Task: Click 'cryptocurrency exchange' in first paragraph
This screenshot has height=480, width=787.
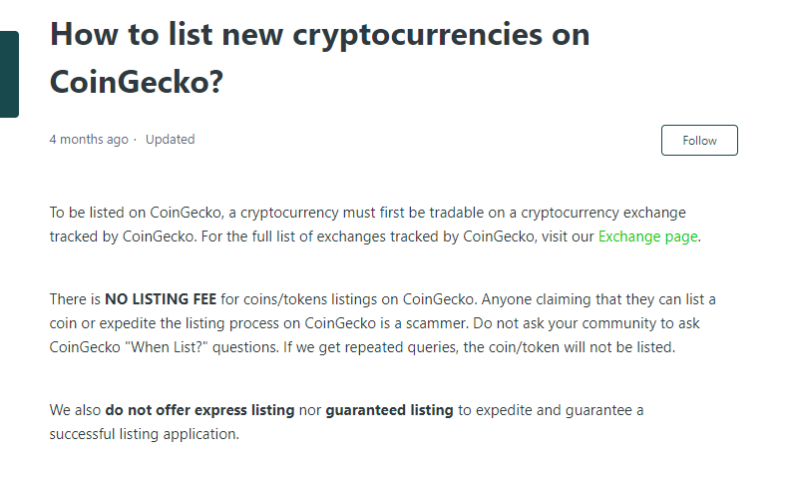Action: coord(603,213)
